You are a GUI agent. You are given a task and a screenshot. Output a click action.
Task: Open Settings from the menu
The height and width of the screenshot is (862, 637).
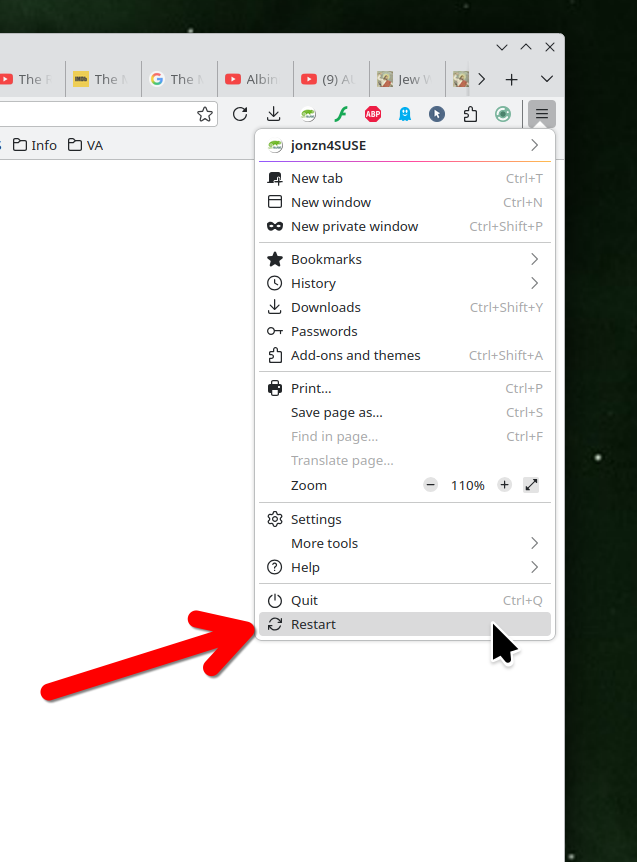pos(405,520)
